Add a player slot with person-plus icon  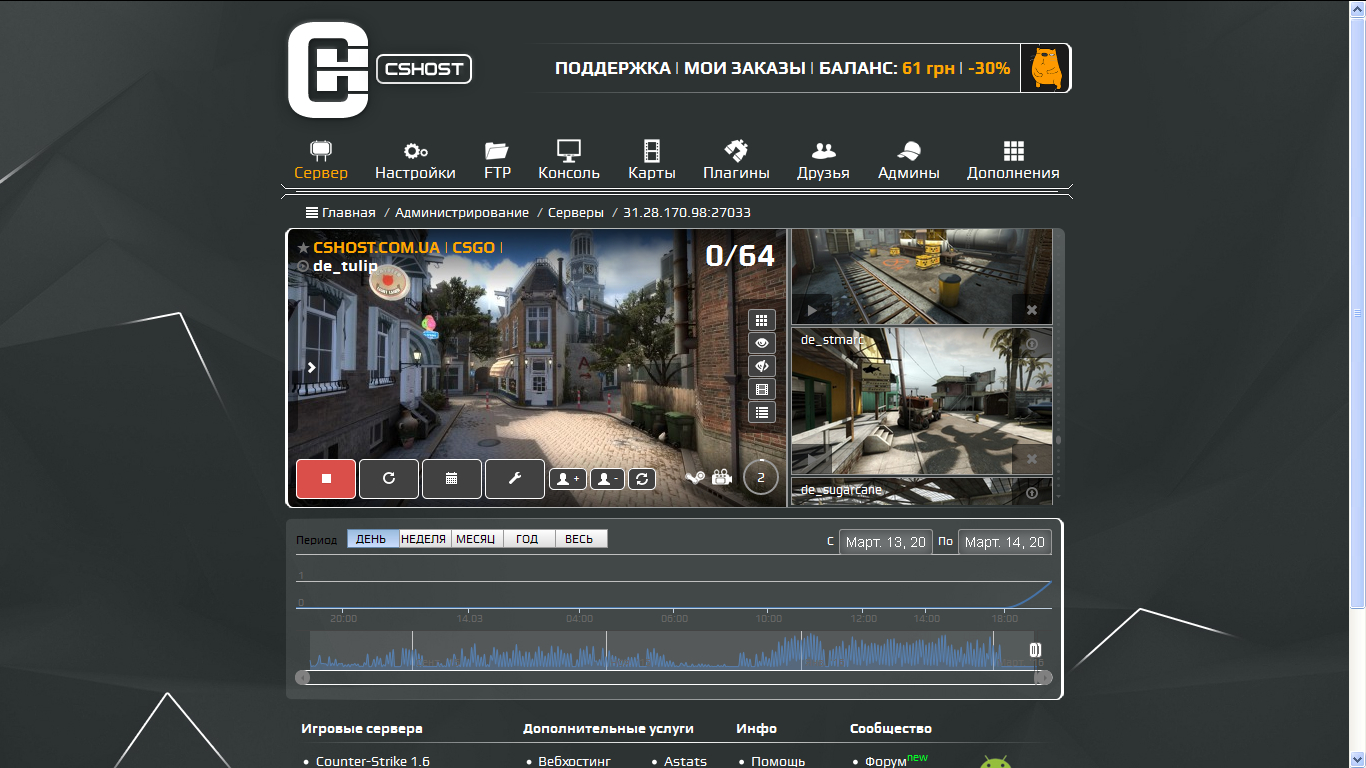(x=568, y=479)
